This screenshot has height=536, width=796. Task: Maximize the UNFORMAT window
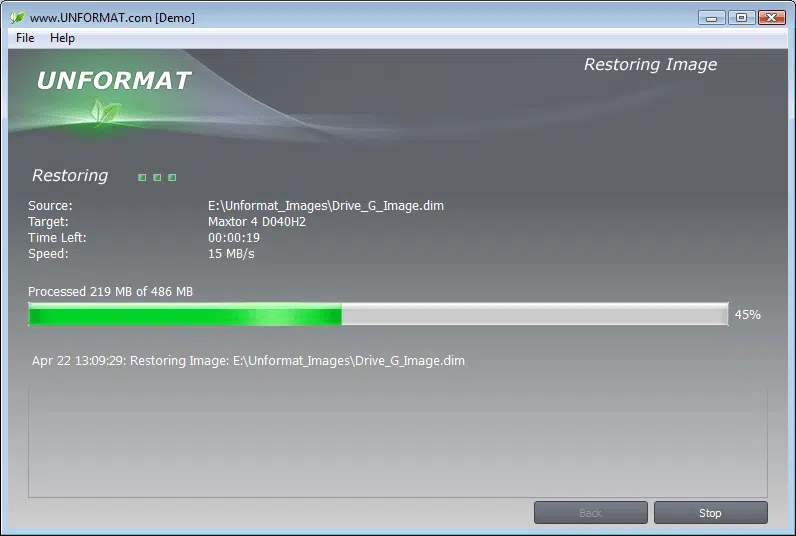point(741,18)
